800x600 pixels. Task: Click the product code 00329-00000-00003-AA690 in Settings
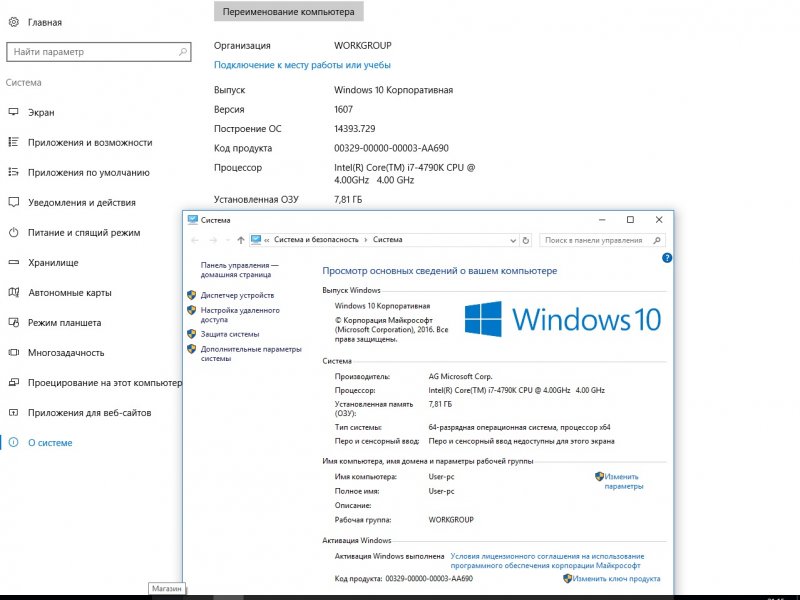[391, 148]
